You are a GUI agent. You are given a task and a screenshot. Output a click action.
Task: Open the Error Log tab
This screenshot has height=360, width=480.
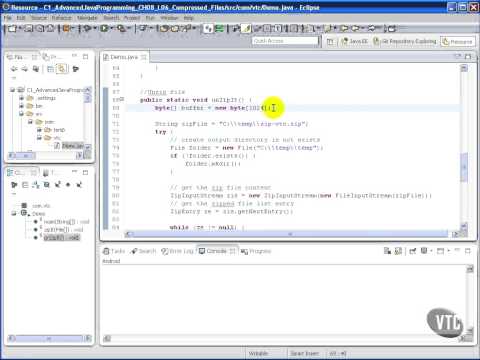pyautogui.click(x=178, y=251)
